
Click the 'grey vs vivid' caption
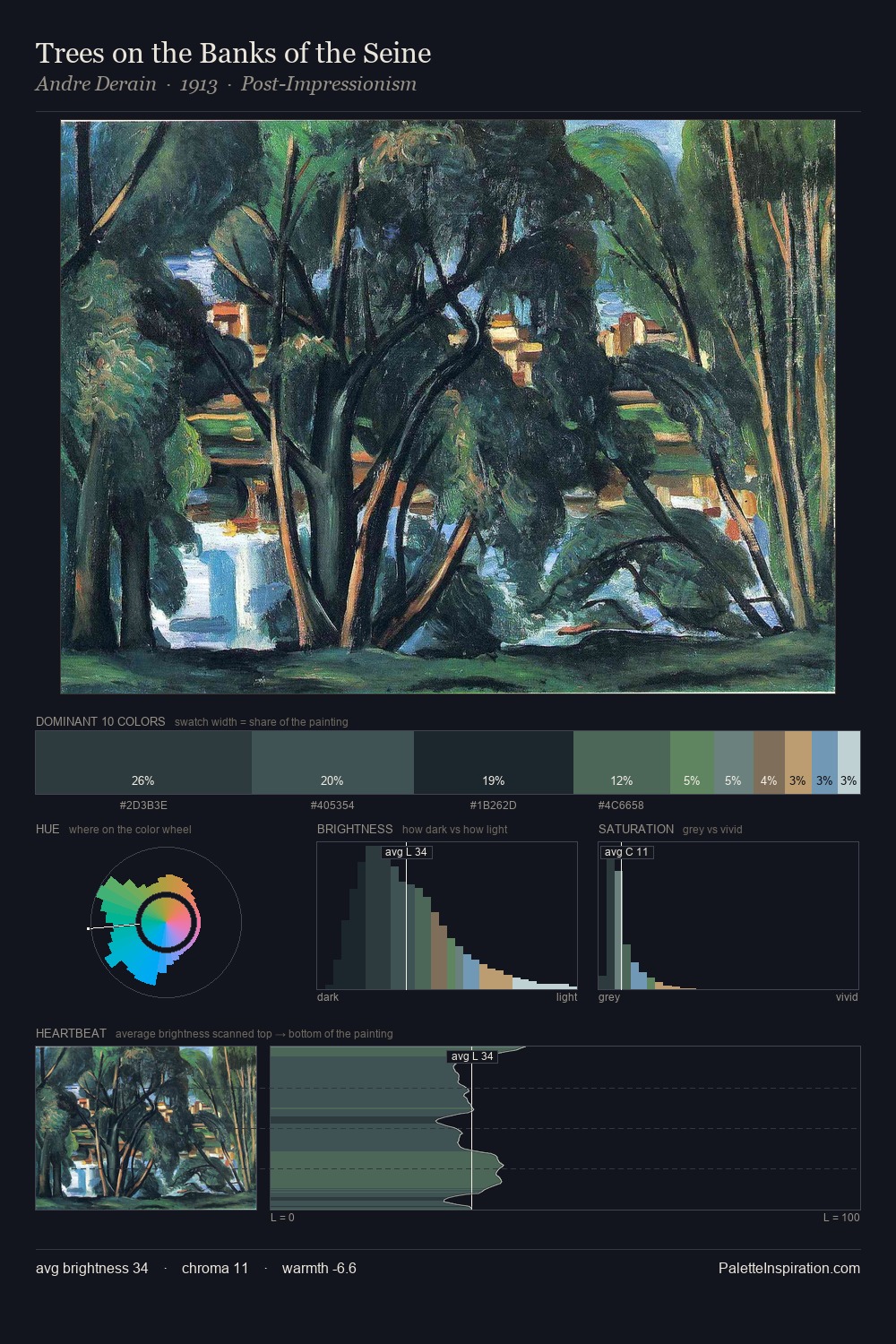coord(712,830)
